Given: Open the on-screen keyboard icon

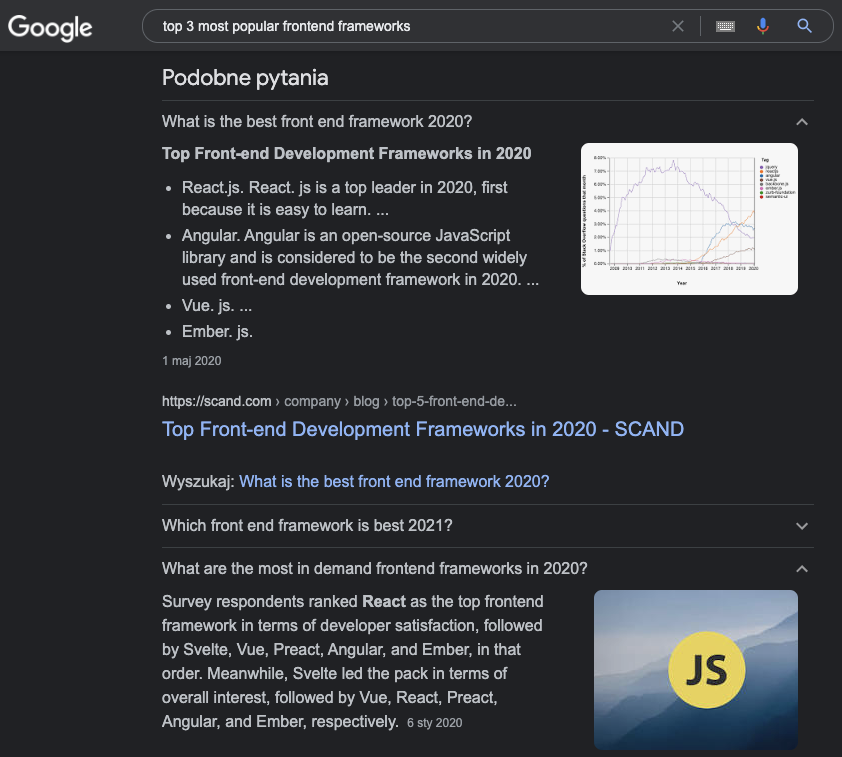Looking at the screenshot, I should pyautogui.click(x=725, y=26).
